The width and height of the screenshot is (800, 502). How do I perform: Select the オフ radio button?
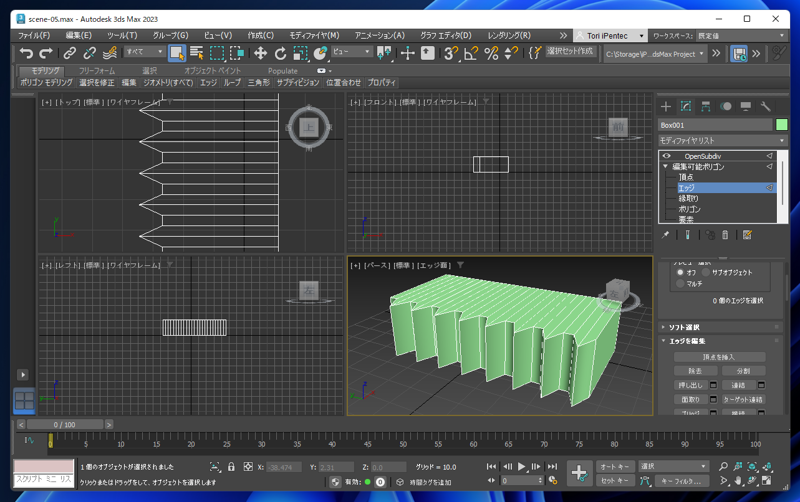click(680, 272)
